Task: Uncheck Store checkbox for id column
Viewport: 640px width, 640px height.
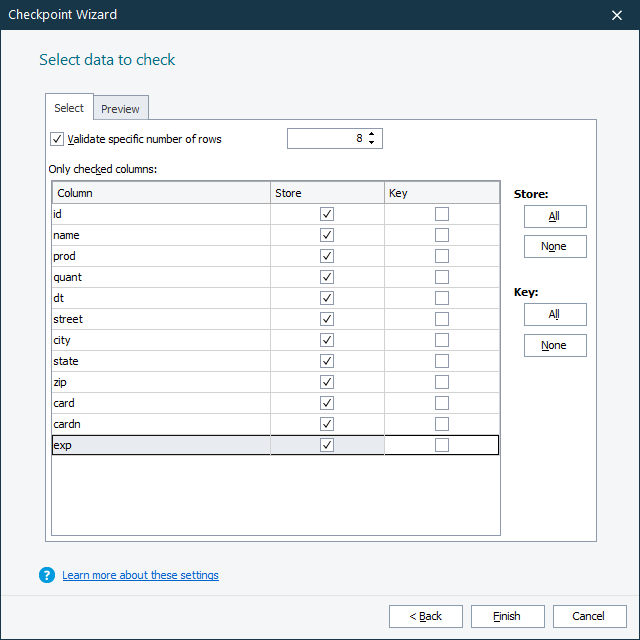Action: (x=327, y=214)
